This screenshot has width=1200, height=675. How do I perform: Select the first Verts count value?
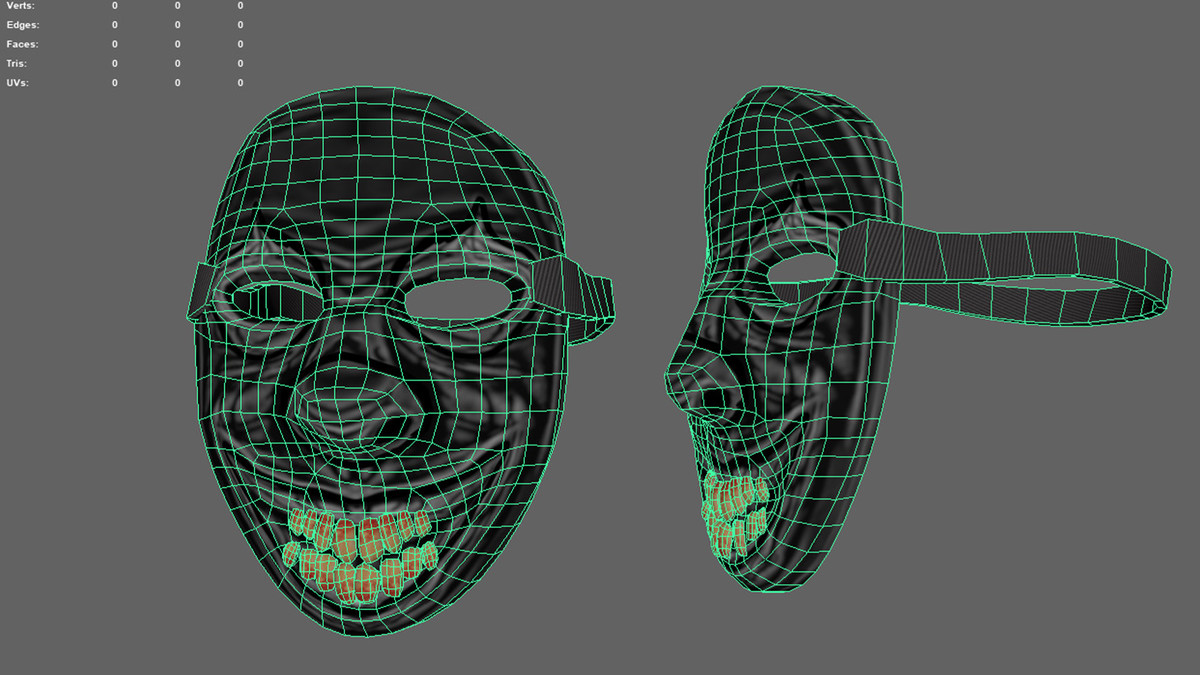coord(114,6)
